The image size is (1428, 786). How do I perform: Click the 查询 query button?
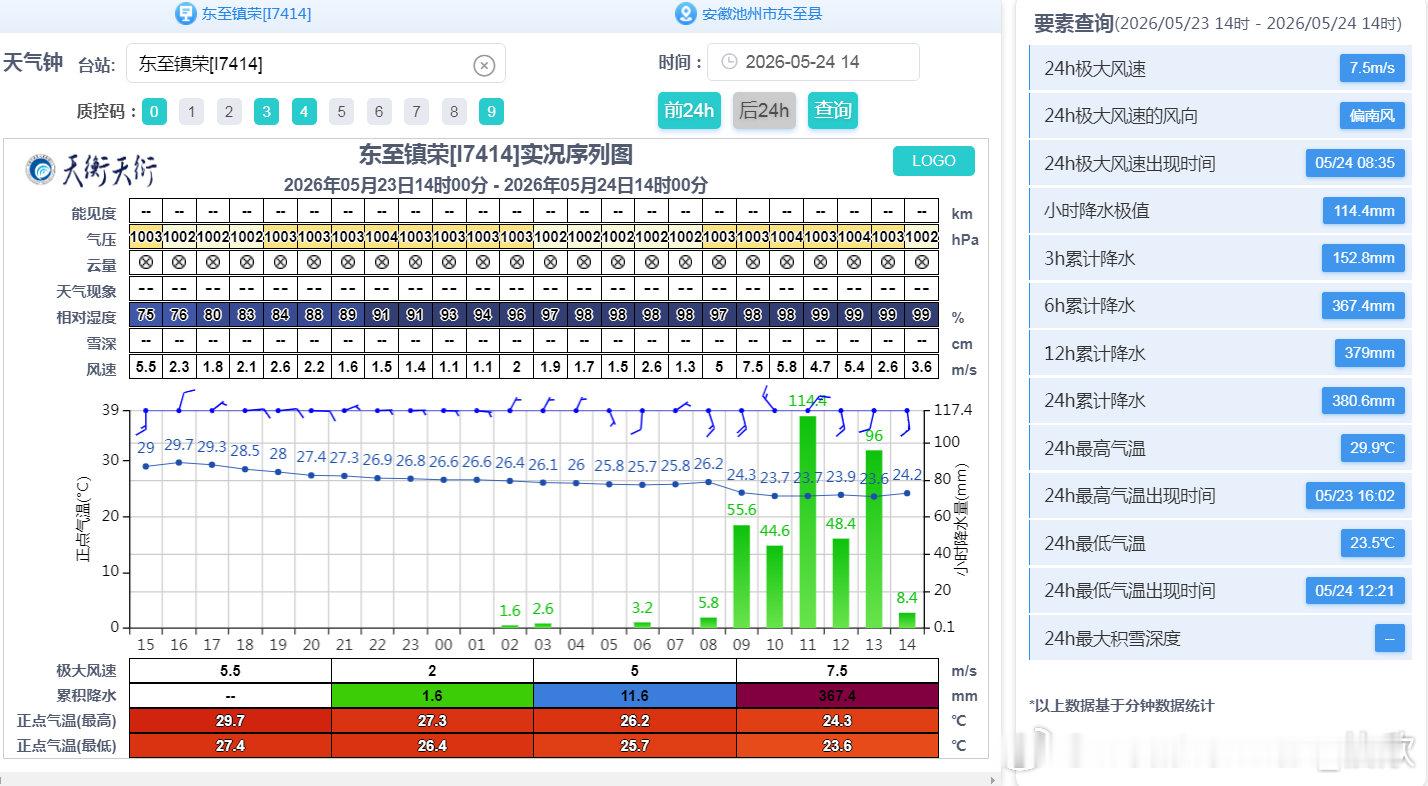pos(833,110)
